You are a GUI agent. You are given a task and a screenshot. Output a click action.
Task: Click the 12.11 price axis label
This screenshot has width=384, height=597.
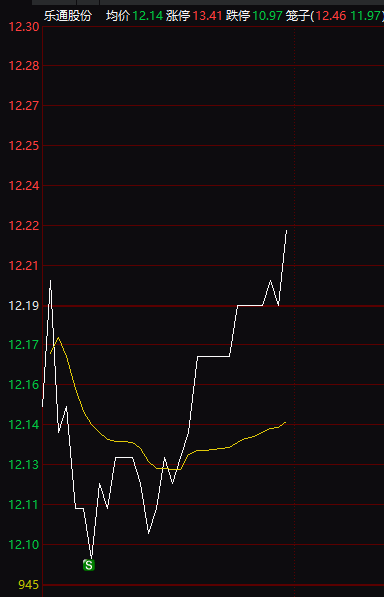[24, 504]
